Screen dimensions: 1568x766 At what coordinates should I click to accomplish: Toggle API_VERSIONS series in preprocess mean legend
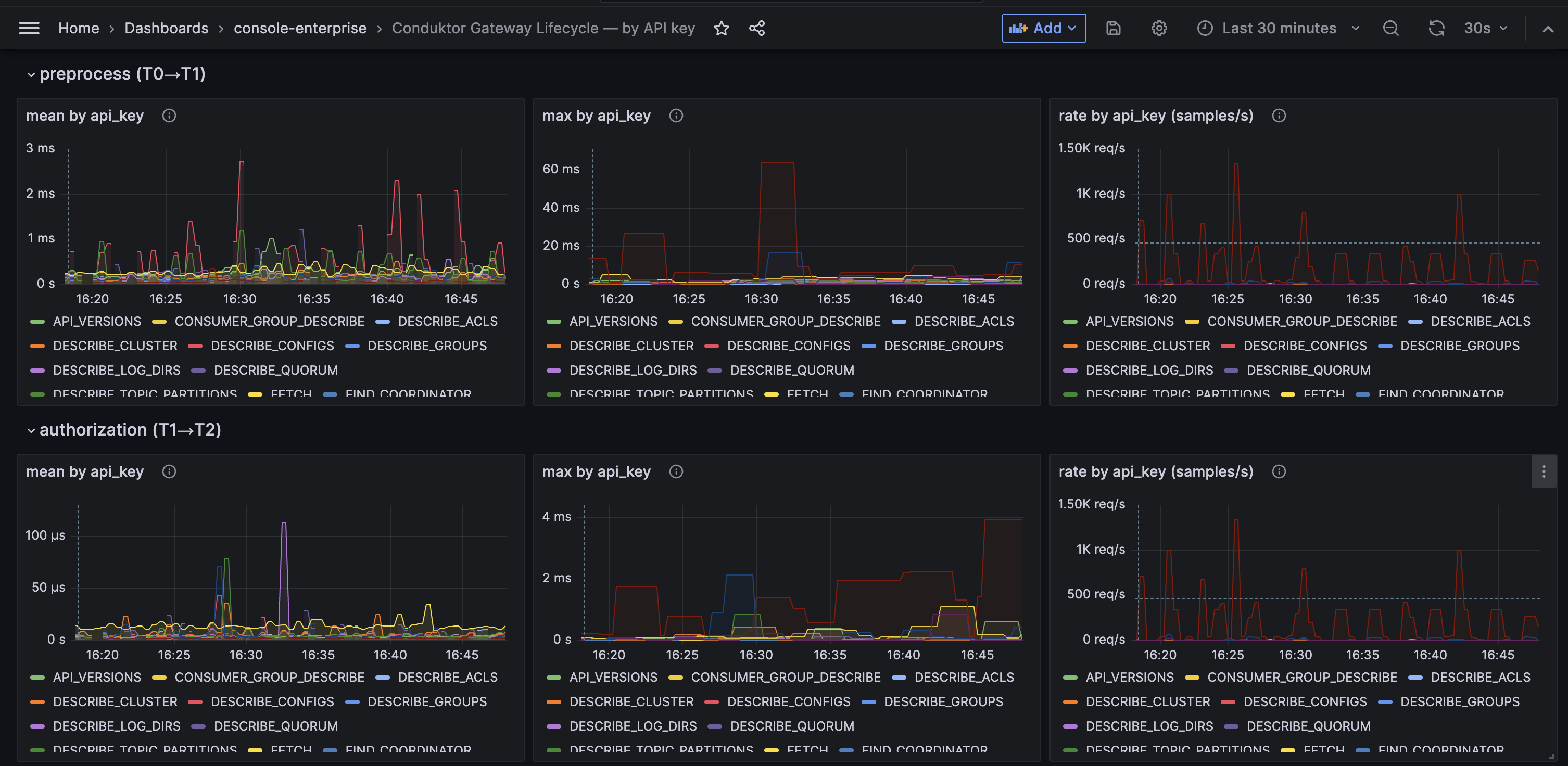coord(97,321)
